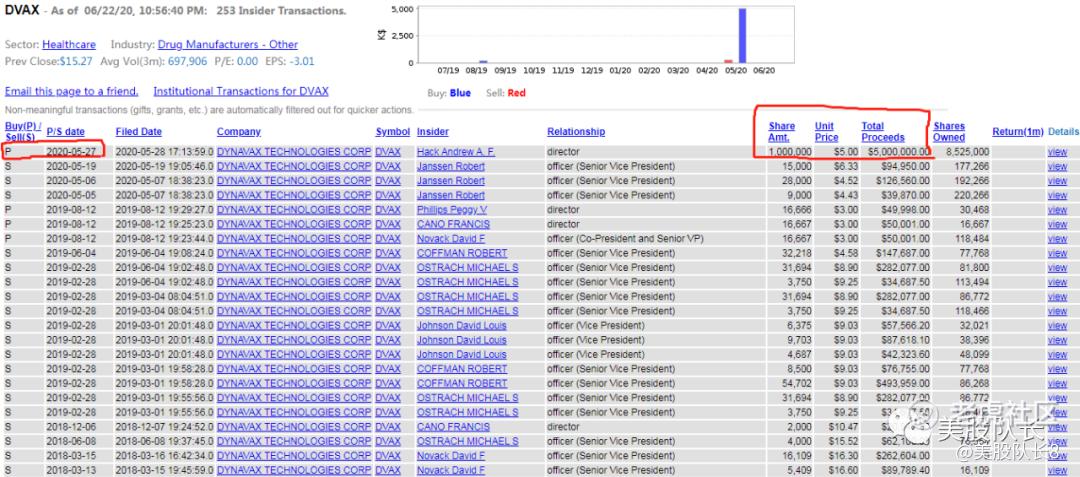Open Institutional Transactions for DVAX link
This screenshot has height=477, width=1080.
click(241, 91)
